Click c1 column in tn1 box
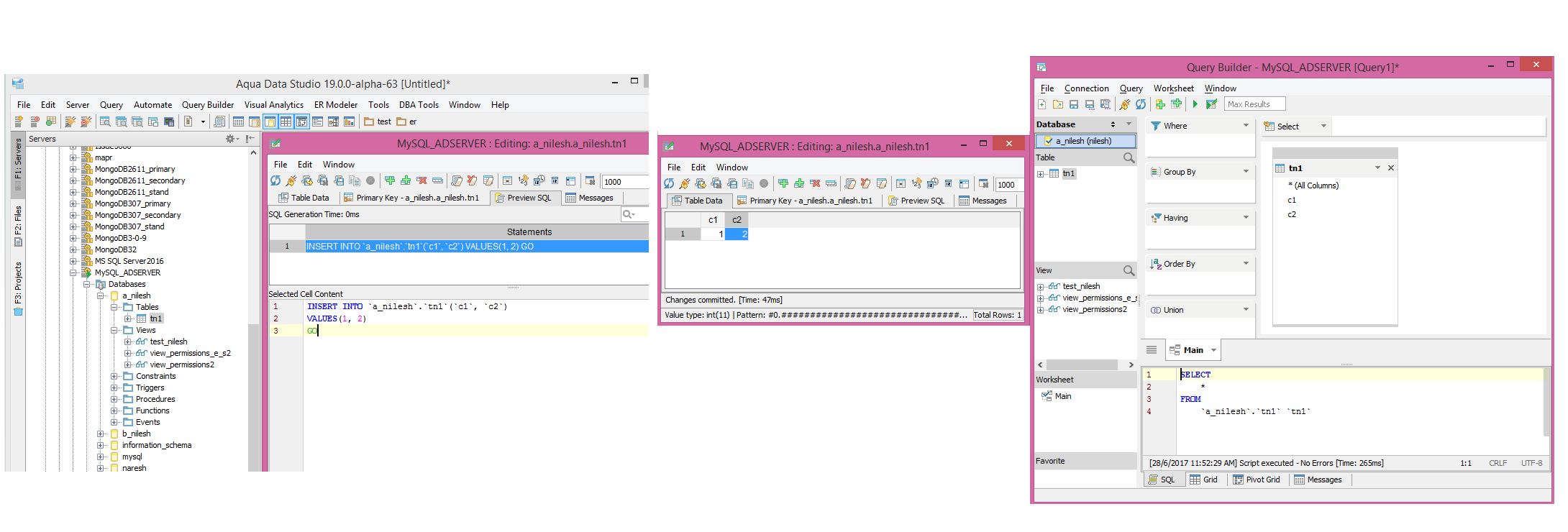 pos(1292,200)
